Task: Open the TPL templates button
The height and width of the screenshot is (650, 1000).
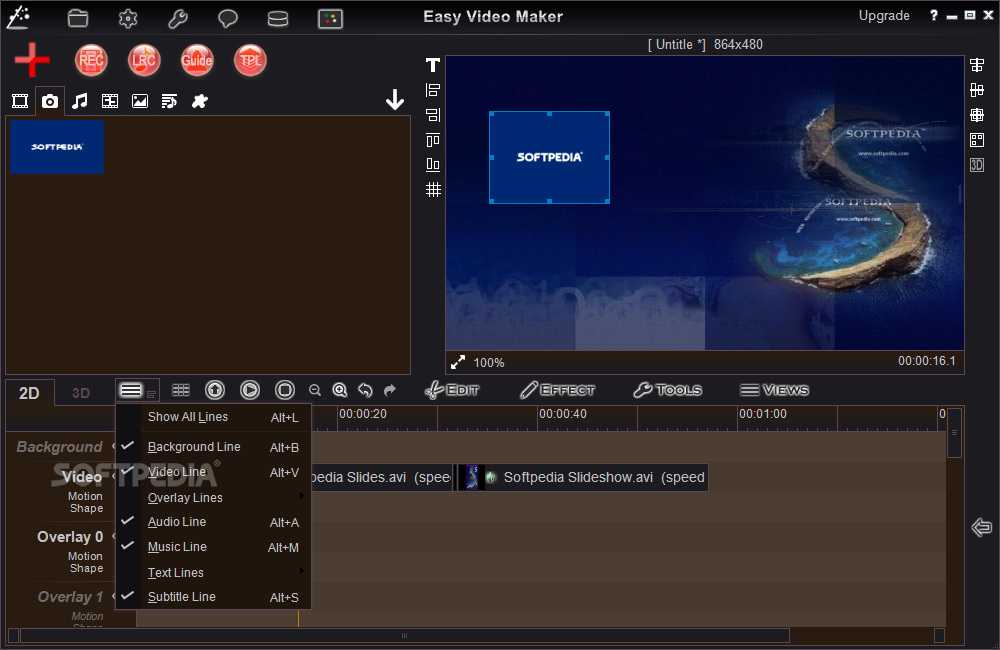Action: coord(250,61)
